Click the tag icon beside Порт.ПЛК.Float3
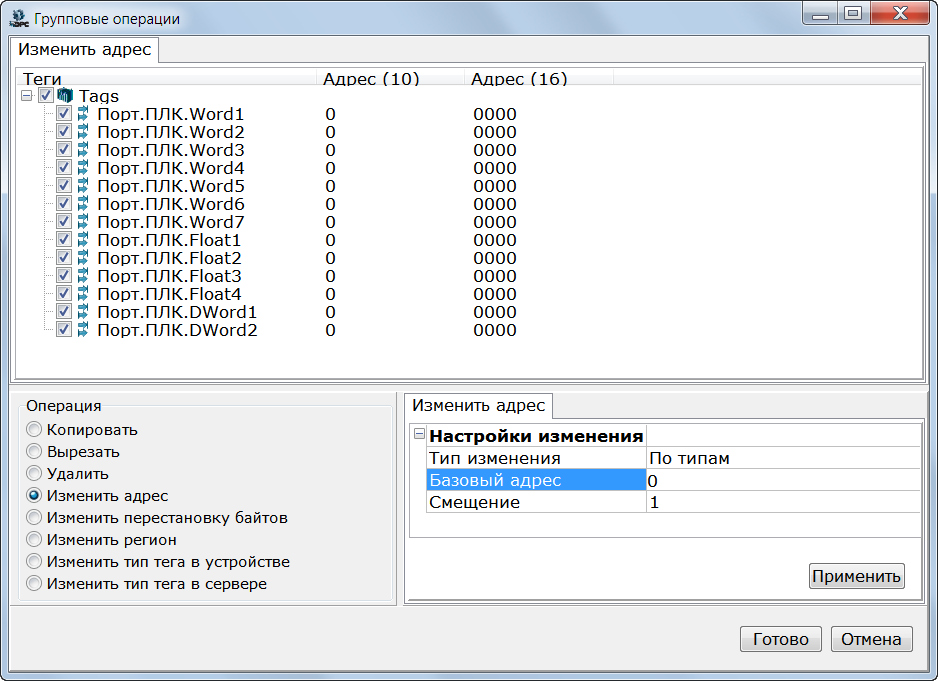The image size is (938, 681). click(x=83, y=276)
